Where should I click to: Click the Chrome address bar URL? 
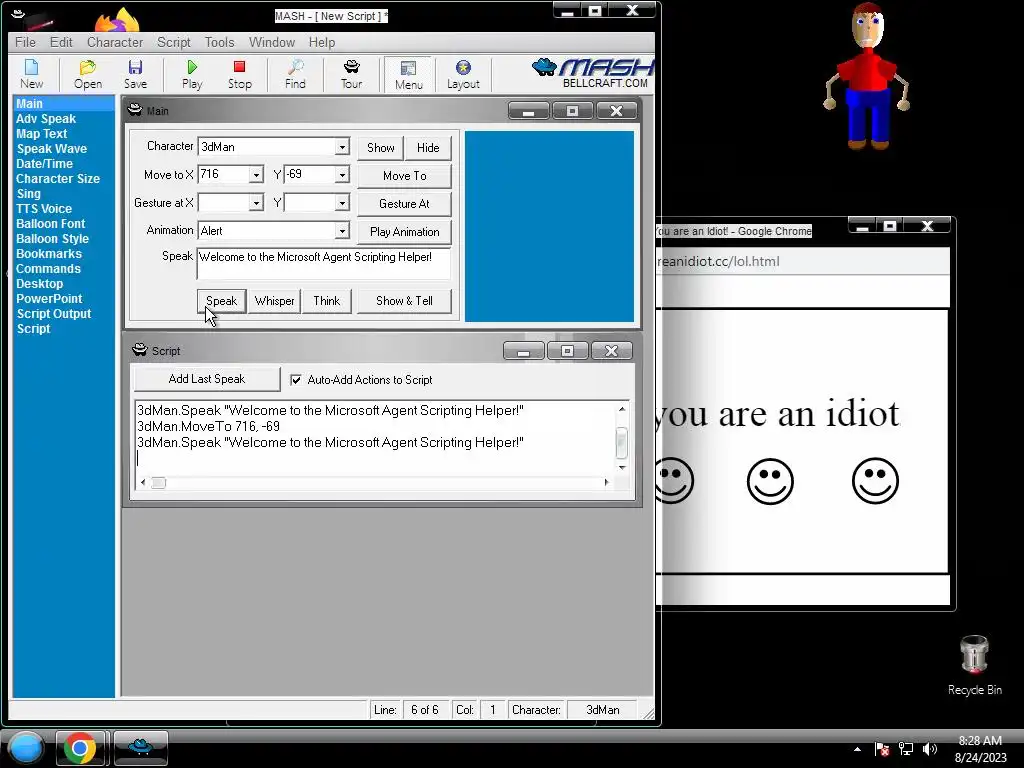(x=718, y=261)
